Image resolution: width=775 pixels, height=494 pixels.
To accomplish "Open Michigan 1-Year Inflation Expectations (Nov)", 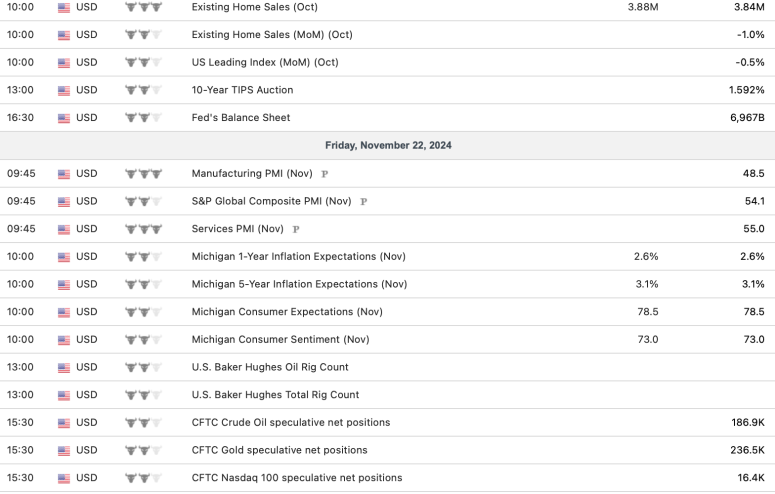I will 297,257.
